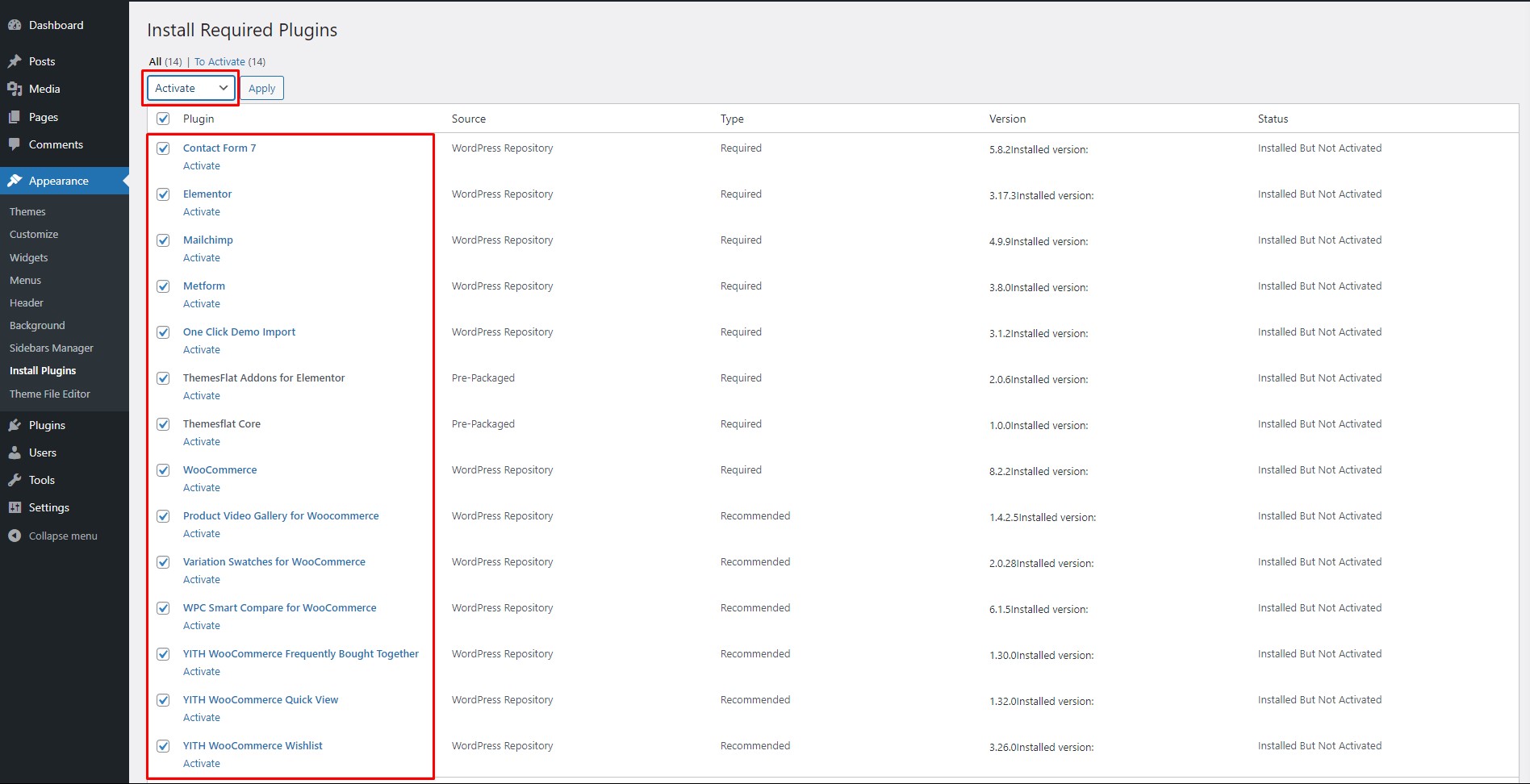Uncheck the YITH WooCommerce Quick View checkbox
The height and width of the screenshot is (784, 1530).
163,700
